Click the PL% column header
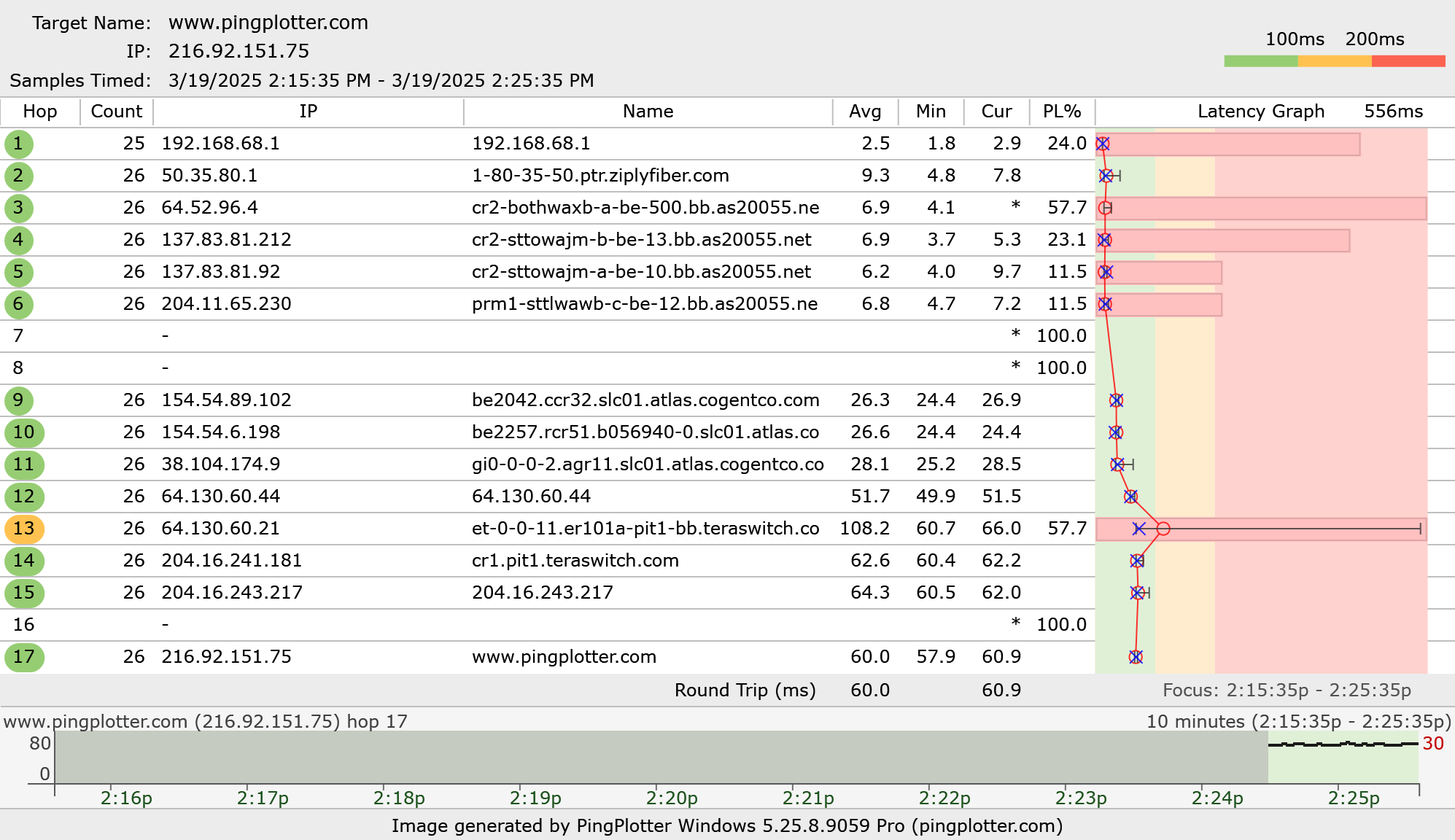 click(1061, 112)
